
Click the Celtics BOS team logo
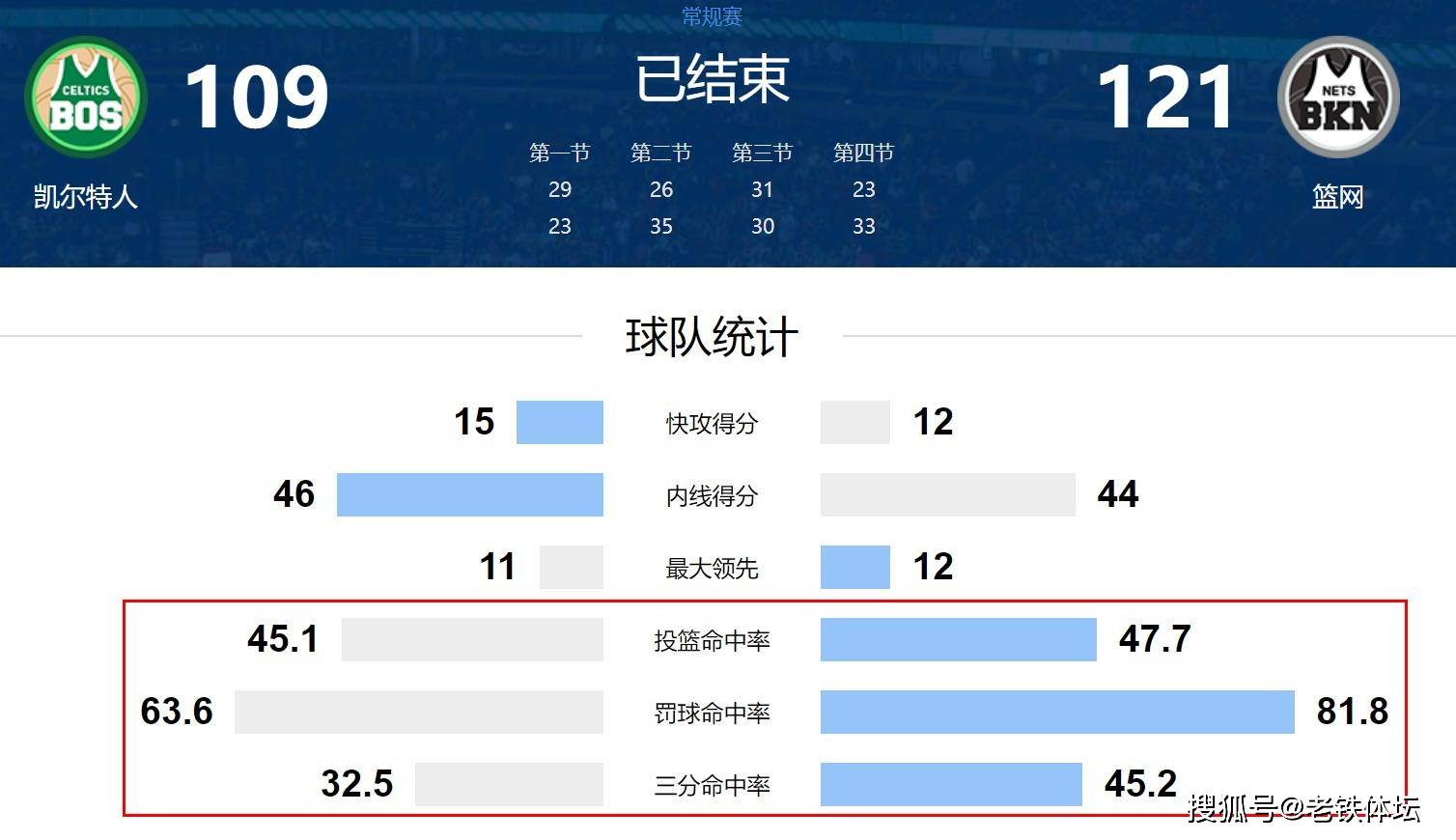(x=86, y=97)
